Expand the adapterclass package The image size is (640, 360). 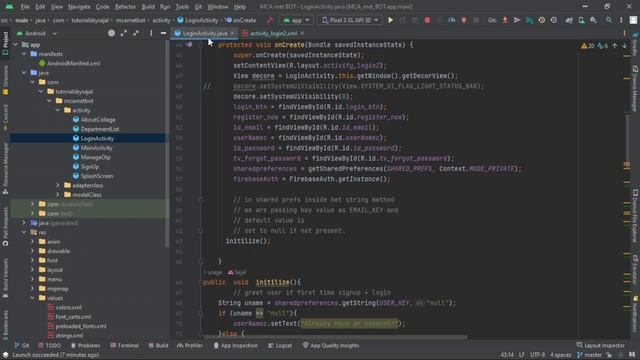(x=58, y=185)
